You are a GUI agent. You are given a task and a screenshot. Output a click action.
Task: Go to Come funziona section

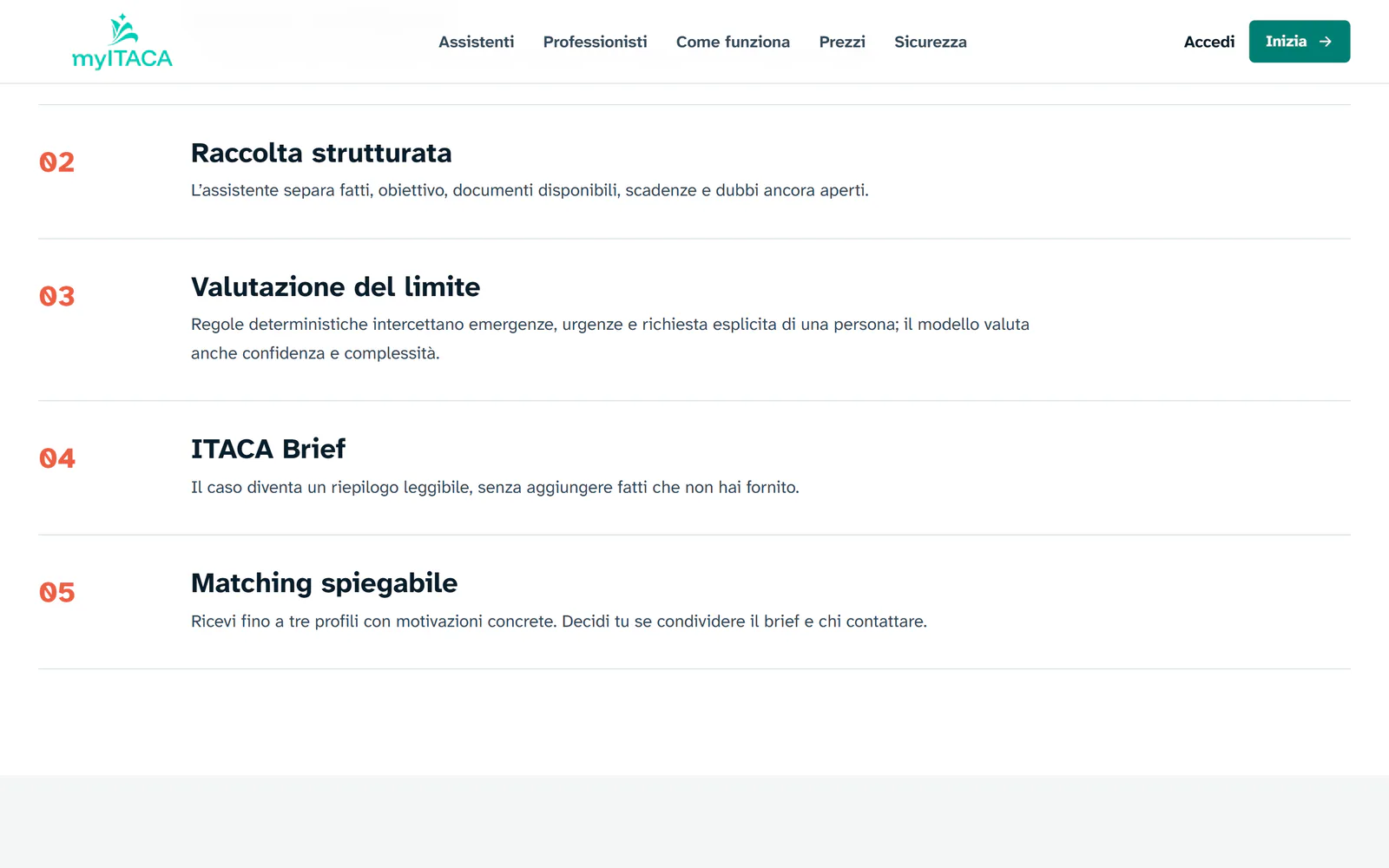click(x=733, y=42)
